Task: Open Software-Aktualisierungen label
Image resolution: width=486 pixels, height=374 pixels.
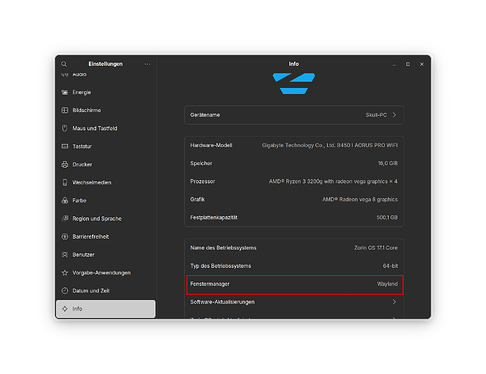Action: [x=222, y=302]
